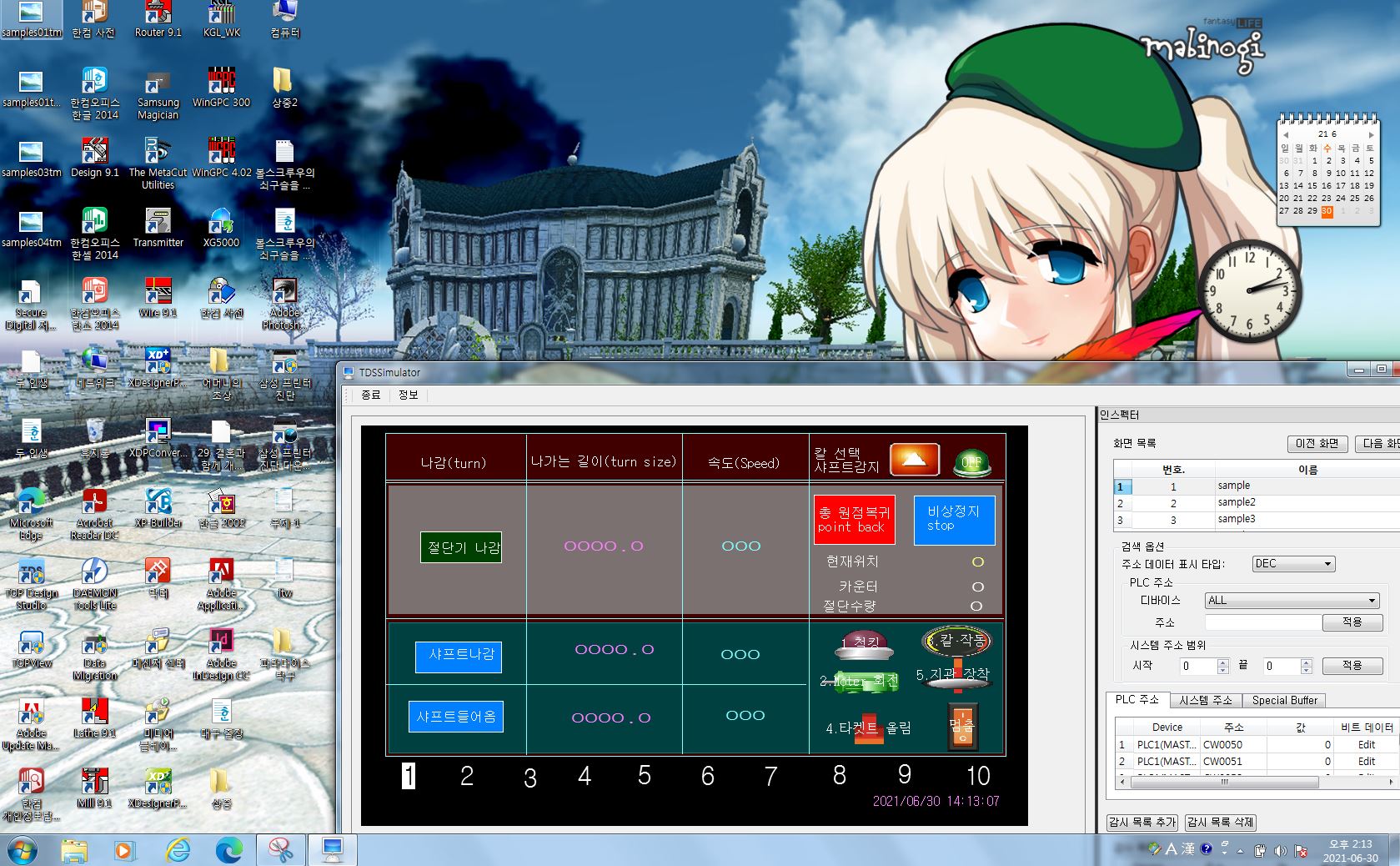Open the 종료 menu

(x=370, y=395)
